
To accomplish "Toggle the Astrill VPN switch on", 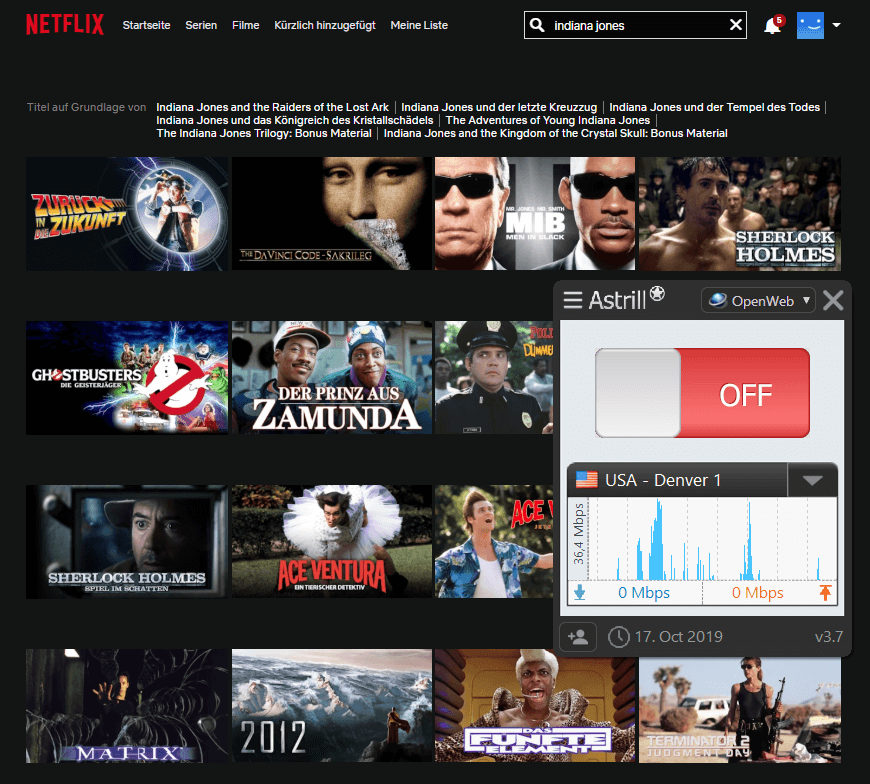I will (702, 393).
